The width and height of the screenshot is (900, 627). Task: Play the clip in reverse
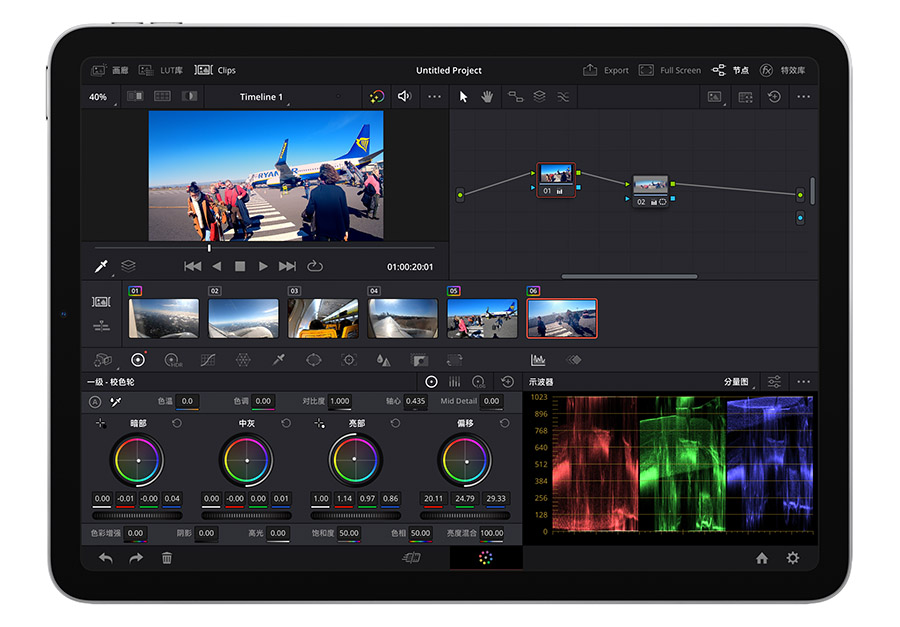click(216, 266)
